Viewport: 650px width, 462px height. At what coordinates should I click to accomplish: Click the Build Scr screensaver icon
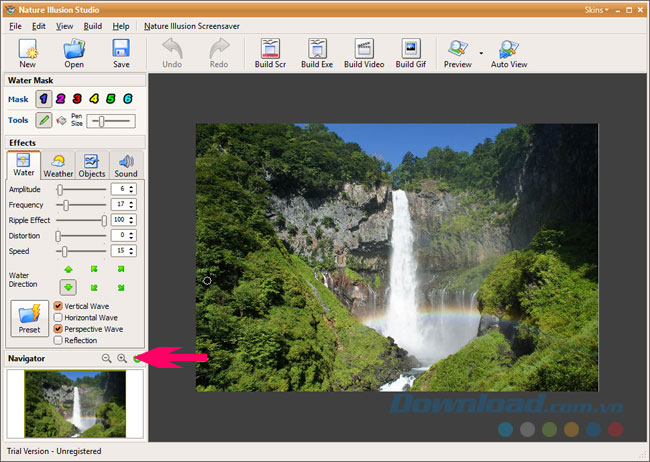(x=268, y=53)
